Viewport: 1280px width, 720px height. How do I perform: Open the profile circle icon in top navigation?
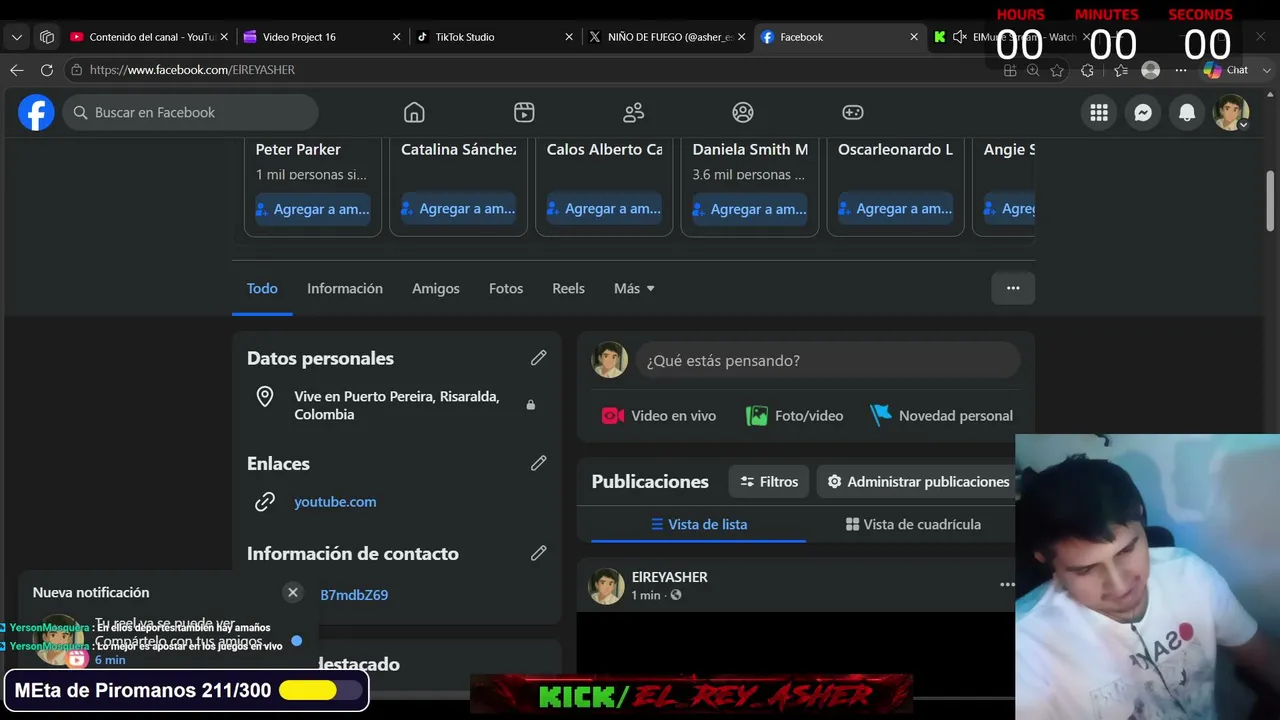[742, 112]
